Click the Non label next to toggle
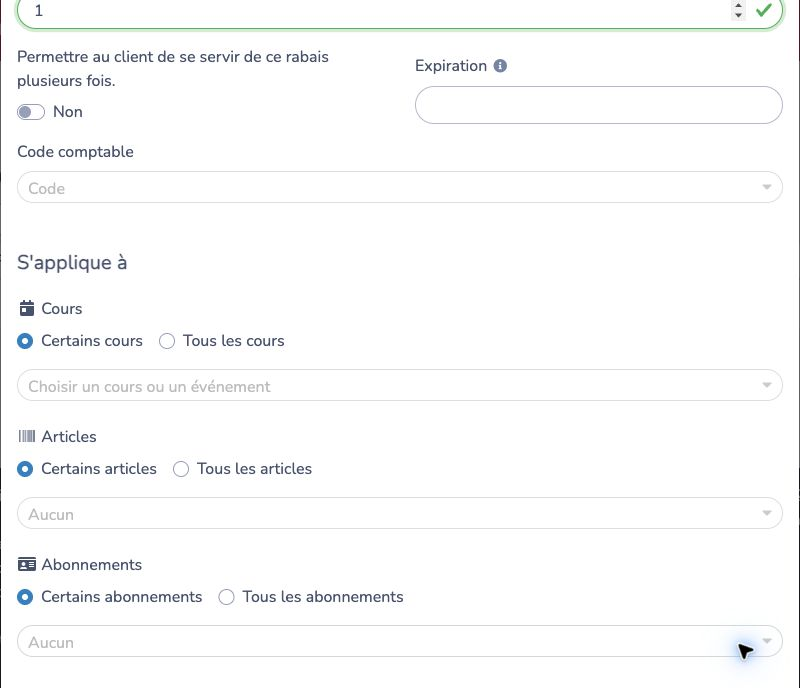800x688 pixels. [68, 112]
